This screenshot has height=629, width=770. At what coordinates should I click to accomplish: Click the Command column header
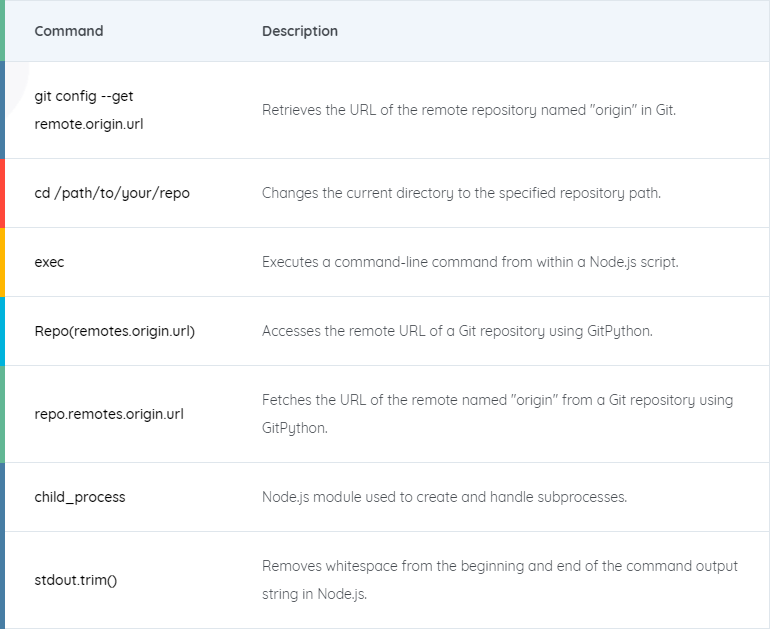(x=69, y=31)
